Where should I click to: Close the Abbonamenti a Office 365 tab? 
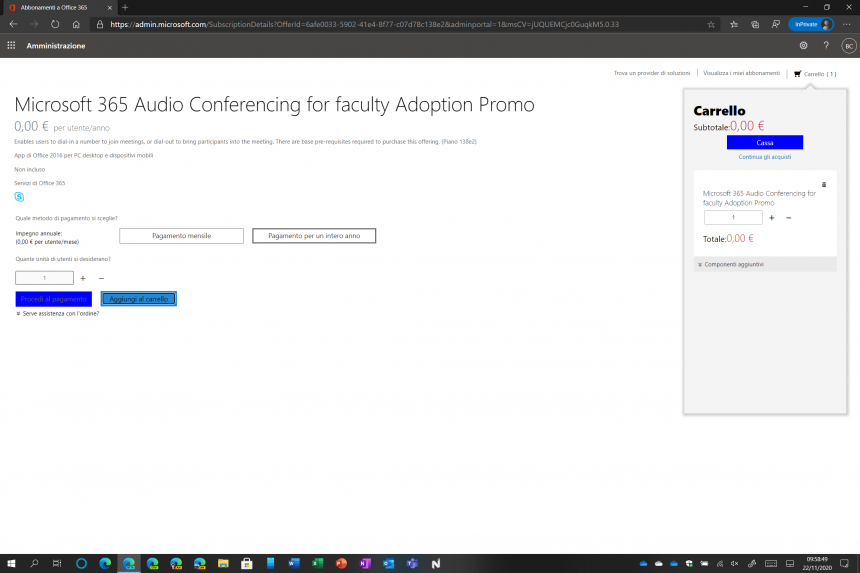tap(109, 8)
